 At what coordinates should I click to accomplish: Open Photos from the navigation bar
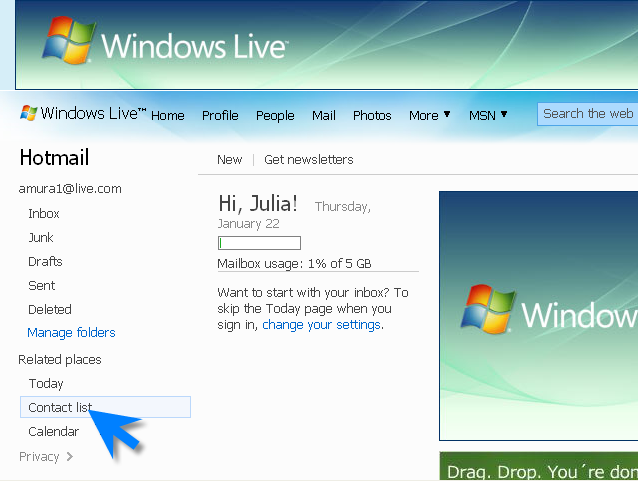point(372,116)
